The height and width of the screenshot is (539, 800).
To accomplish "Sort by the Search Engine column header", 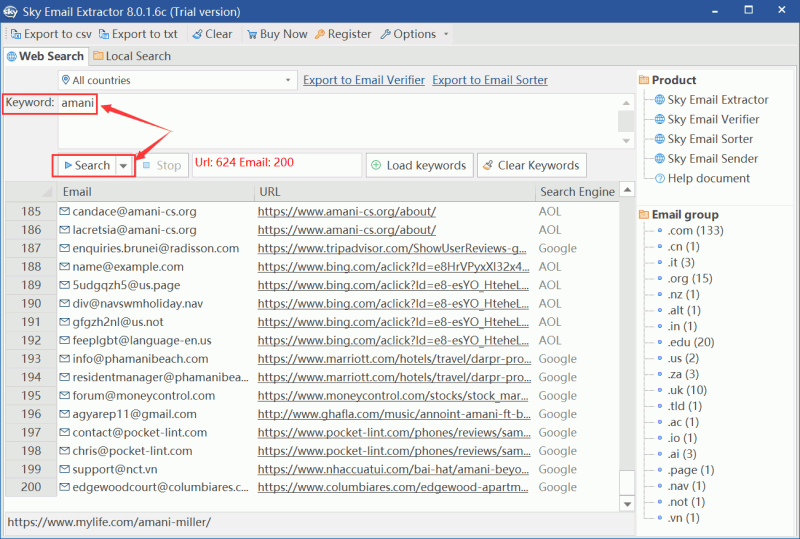I will coord(577,192).
